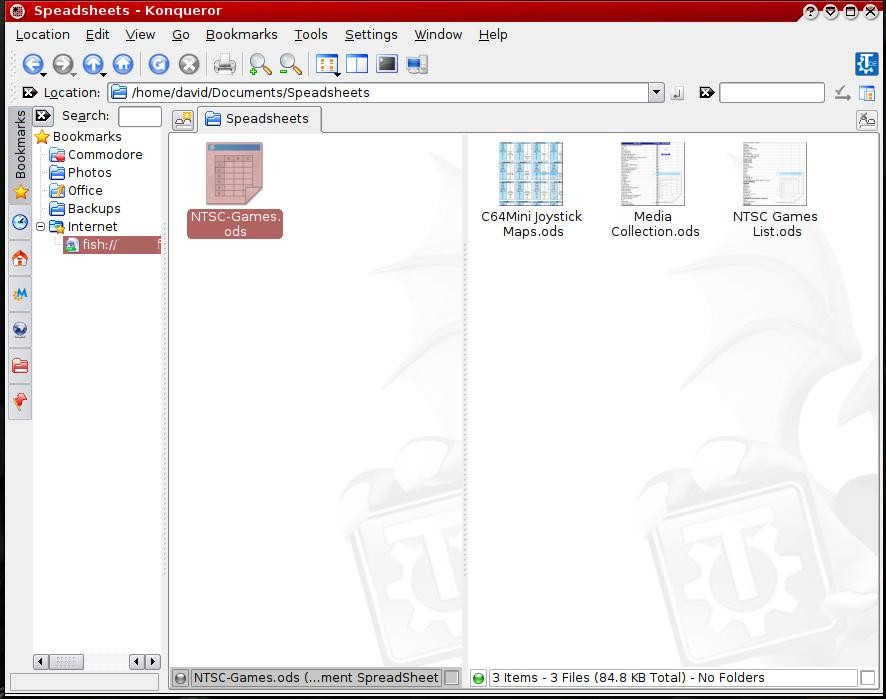This screenshot has width=886, height=699.
Task: Toggle the Bookmarks sidebar tab
Action: 20,155
